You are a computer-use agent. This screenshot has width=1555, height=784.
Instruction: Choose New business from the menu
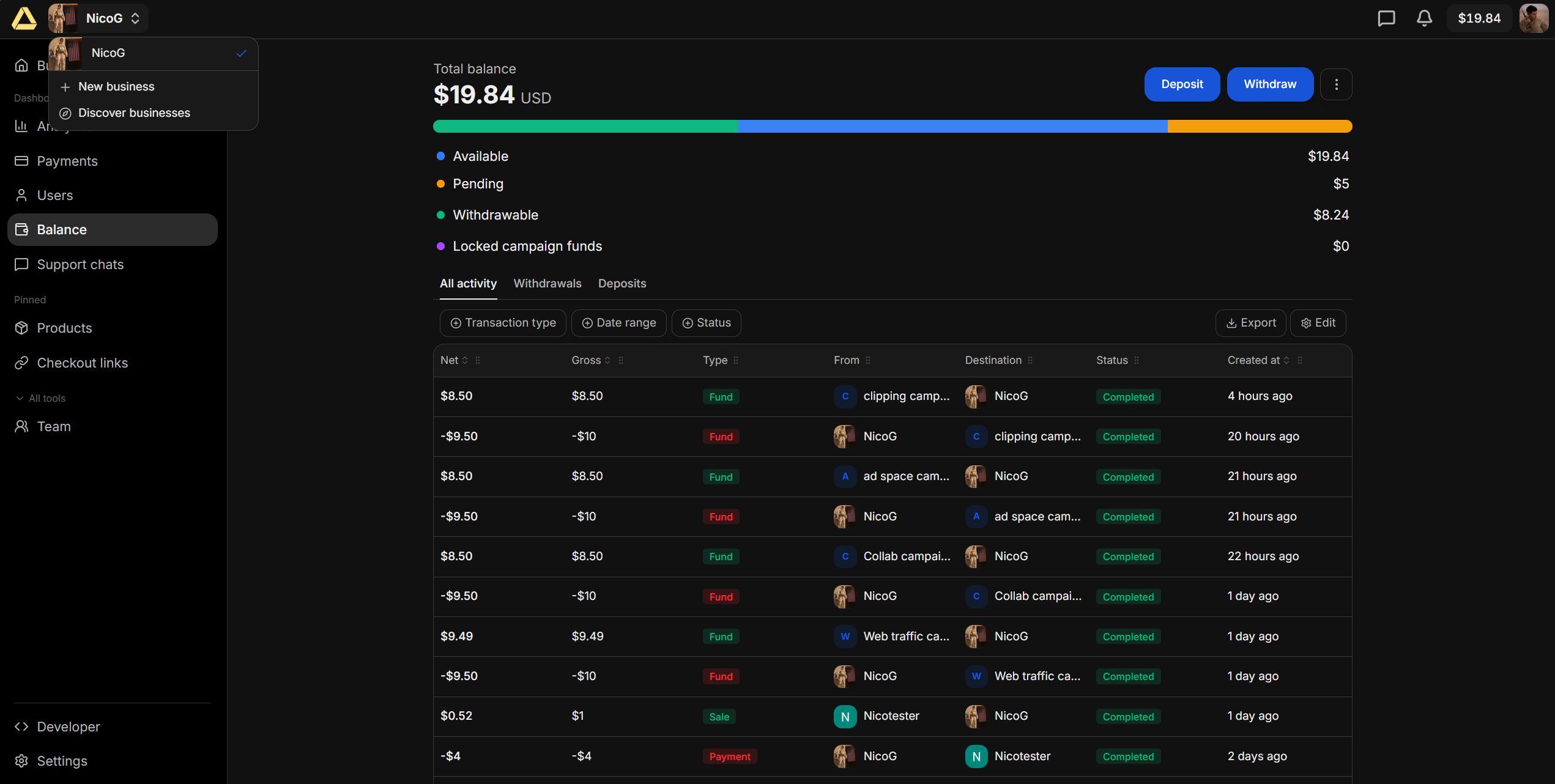tap(116, 86)
